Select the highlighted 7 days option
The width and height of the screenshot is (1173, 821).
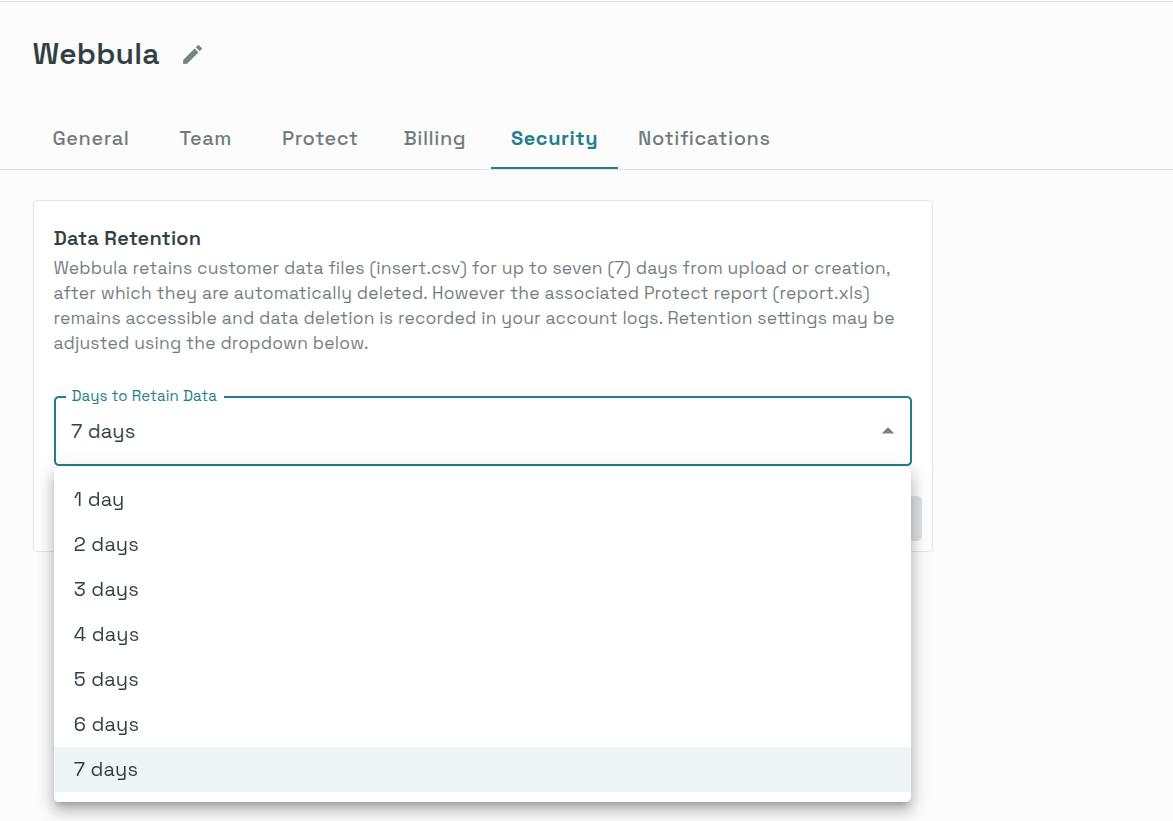coord(483,769)
